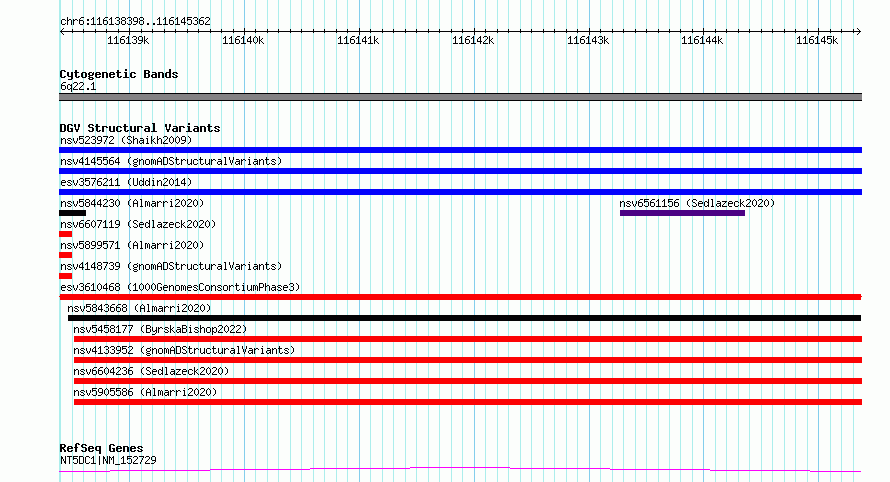Click the short black bar under nsv5844230
This screenshot has height=482, width=890.
click(x=73, y=213)
